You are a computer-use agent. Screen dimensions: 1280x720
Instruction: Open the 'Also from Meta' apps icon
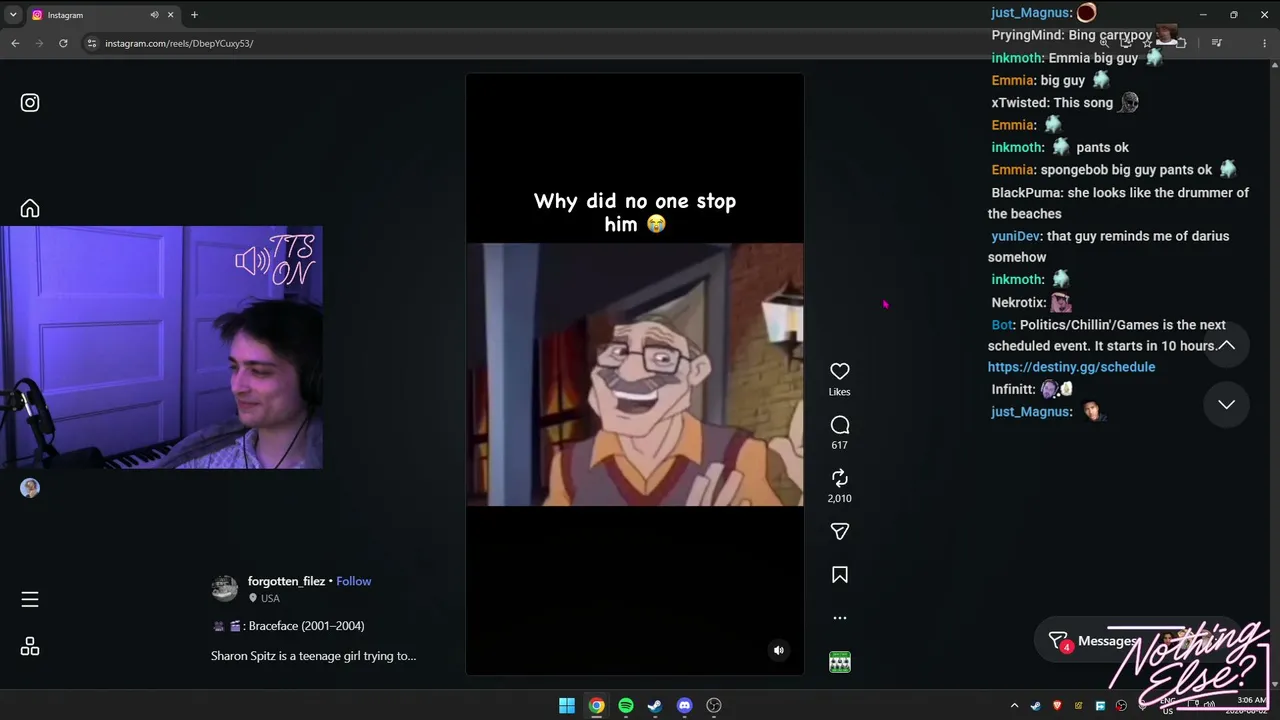30,646
